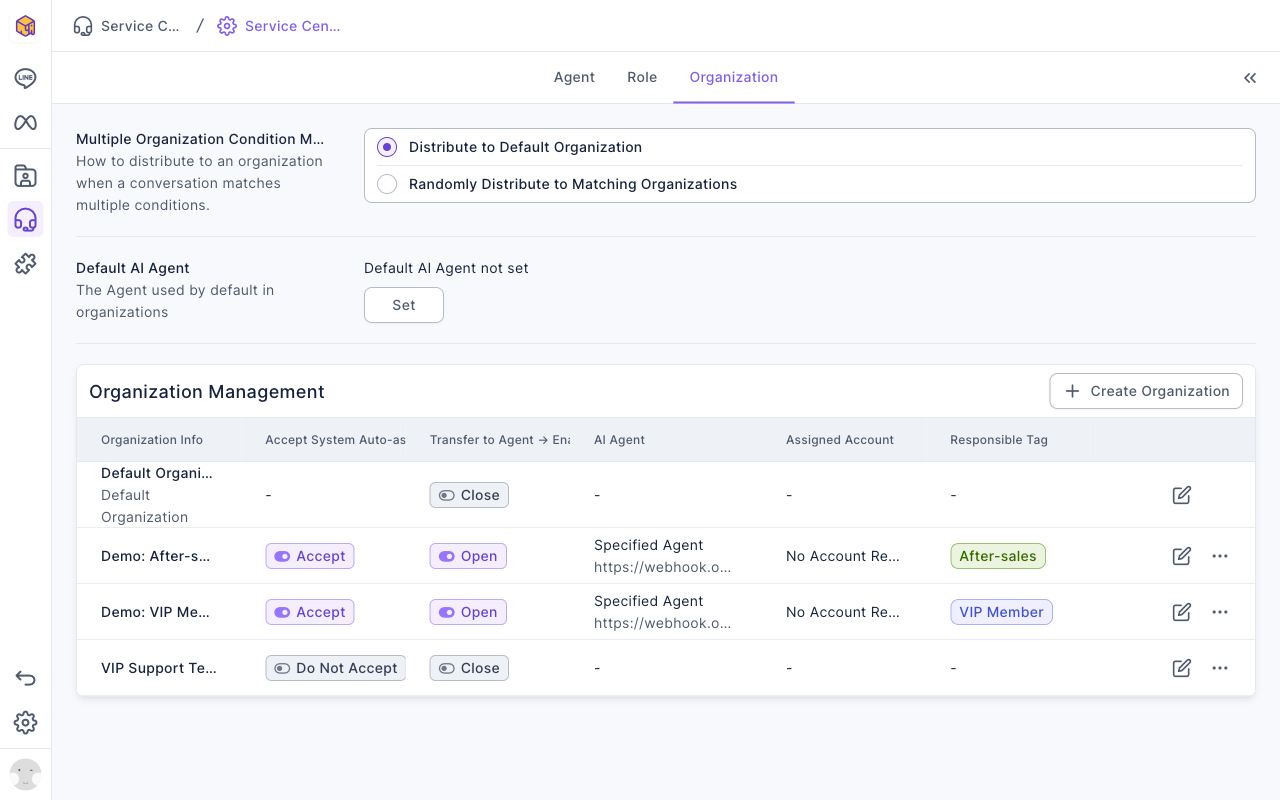Image resolution: width=1280 pixels, height=800 pixels.
Task: Click the orange cube app logo
Action: pyautogui.click(x=25, y=26)
